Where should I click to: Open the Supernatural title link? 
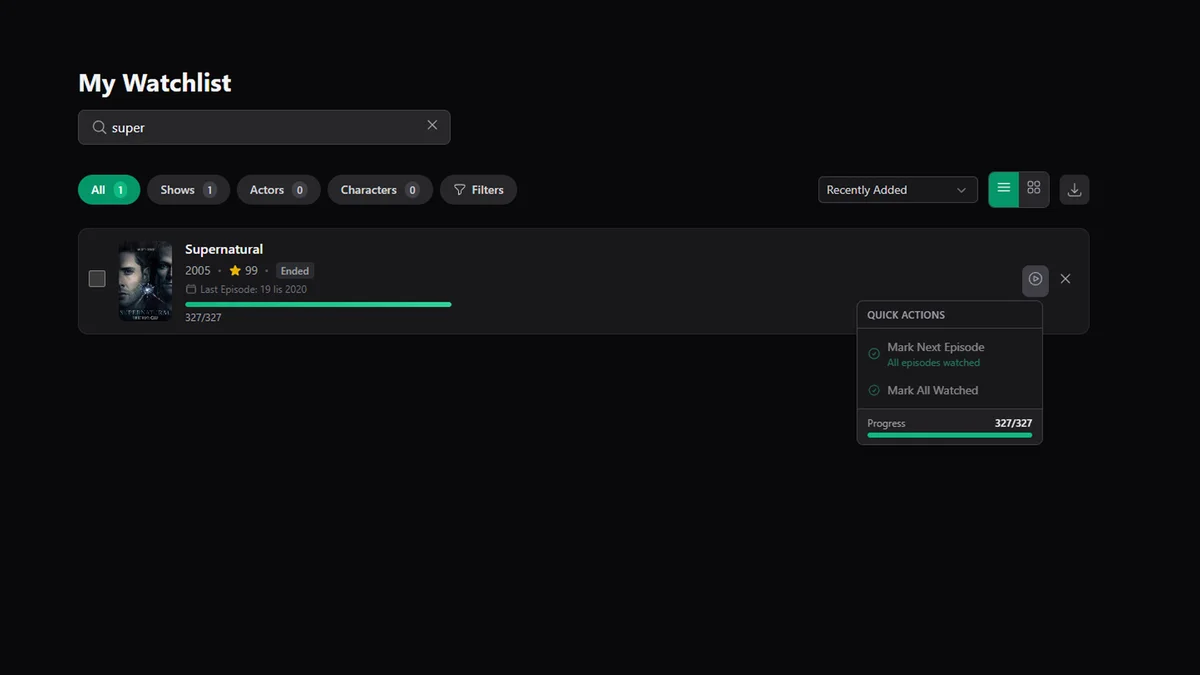(x=224, y=249)
